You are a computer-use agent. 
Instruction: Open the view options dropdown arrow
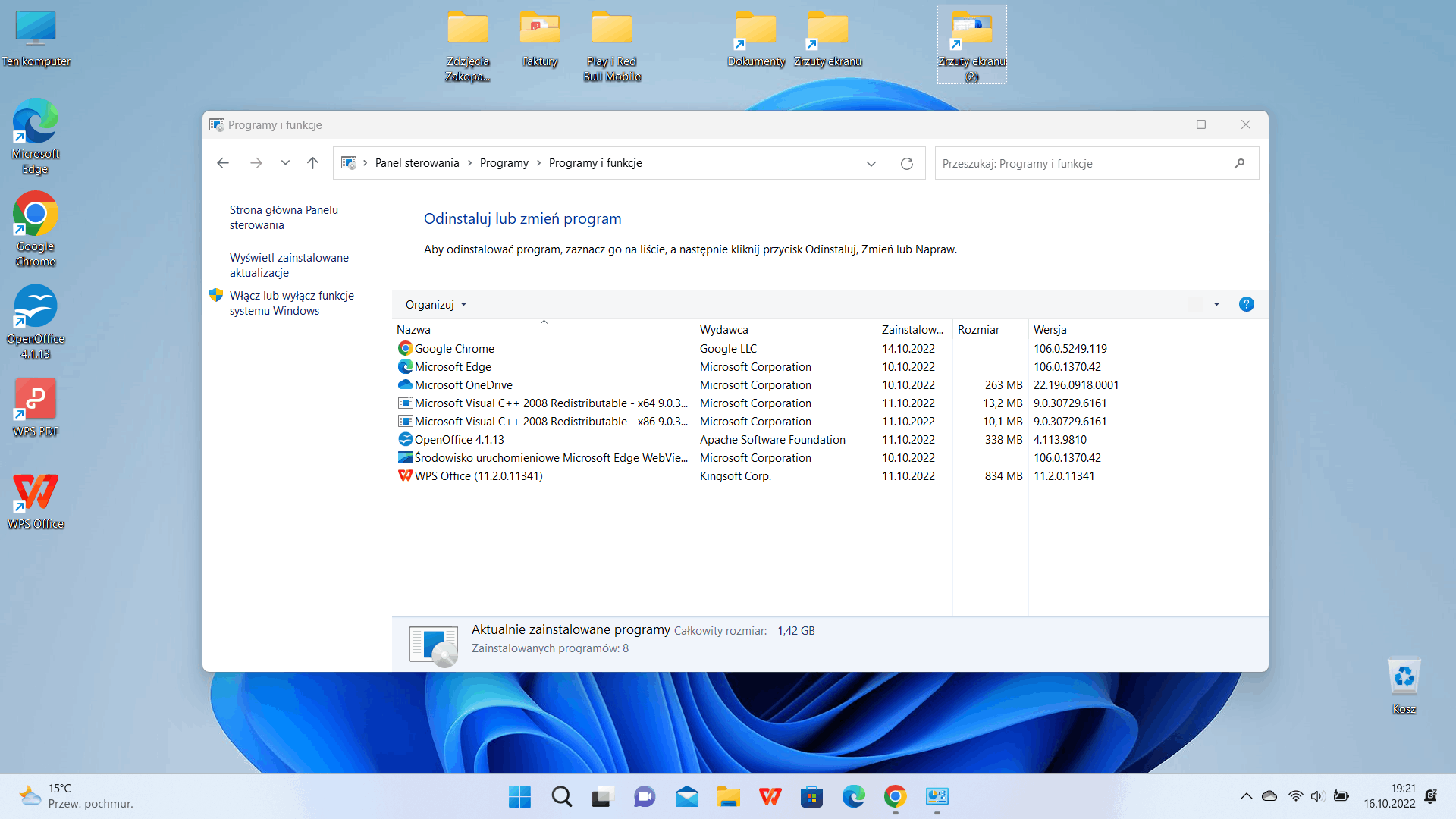click(1216, 305)
